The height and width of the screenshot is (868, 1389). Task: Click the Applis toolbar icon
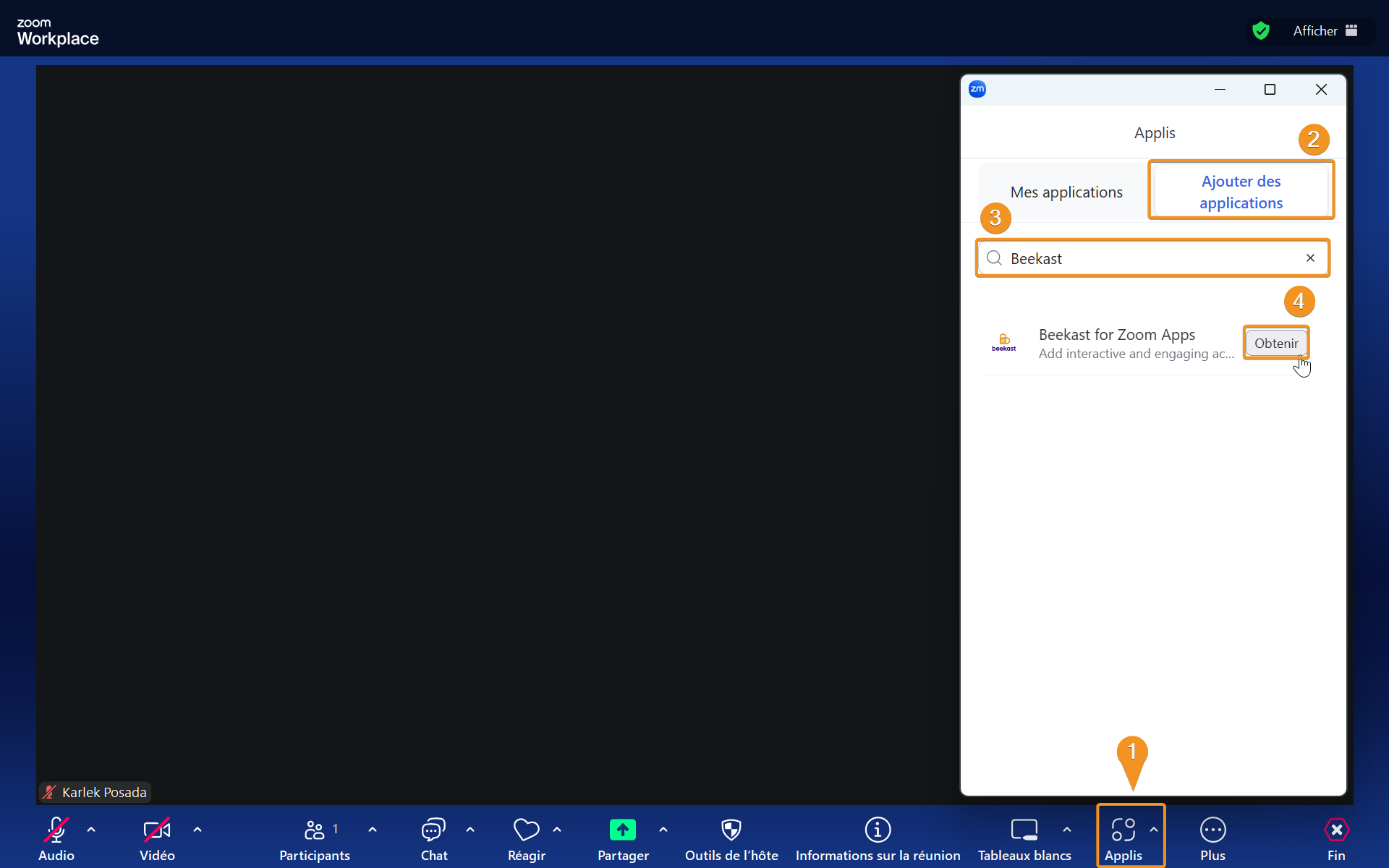(x=1123, y=830)
